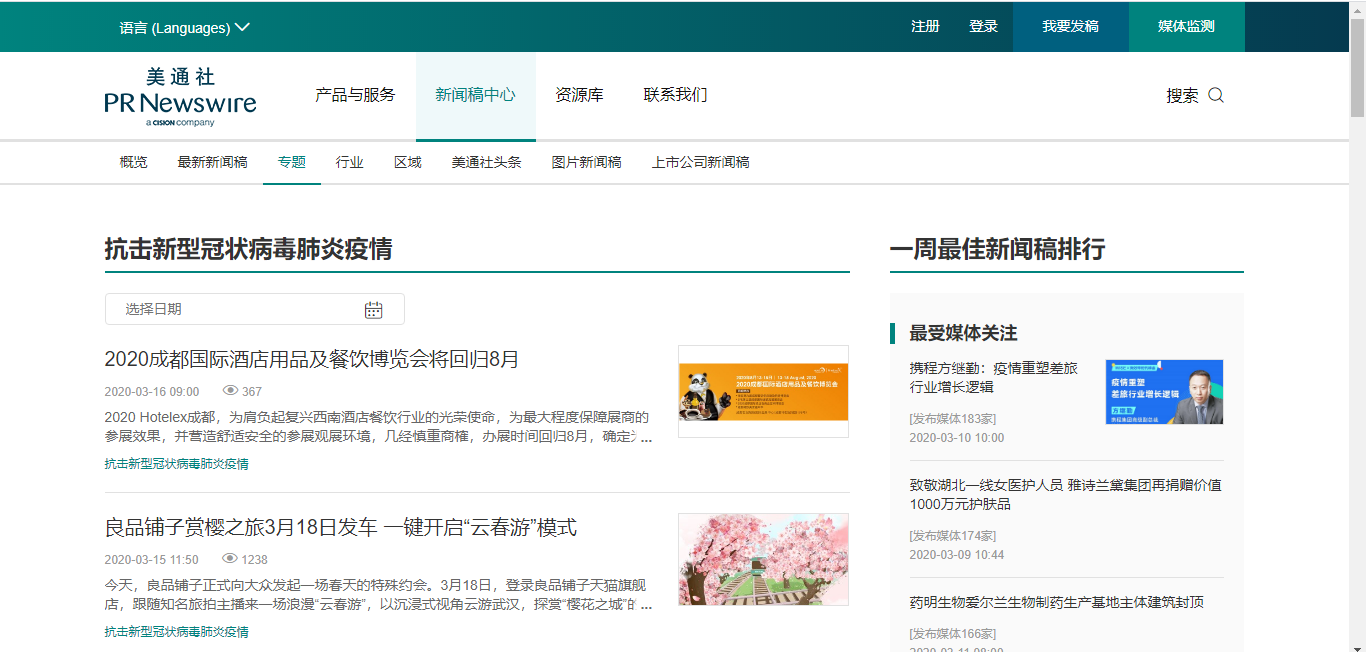Go to the 美通社头条 tab
Image resolution: width=1366 pixels, height=652 pixels.
(486, 162)
